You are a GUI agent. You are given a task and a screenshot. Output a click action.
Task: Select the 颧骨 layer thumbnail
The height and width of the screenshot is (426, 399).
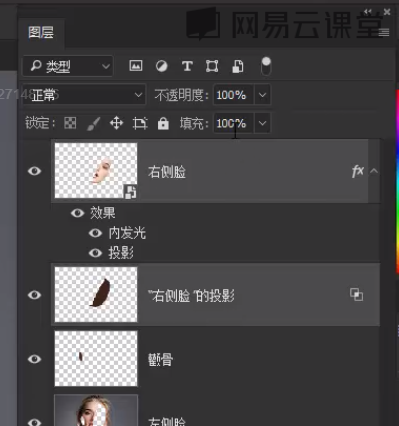[96, 358]
